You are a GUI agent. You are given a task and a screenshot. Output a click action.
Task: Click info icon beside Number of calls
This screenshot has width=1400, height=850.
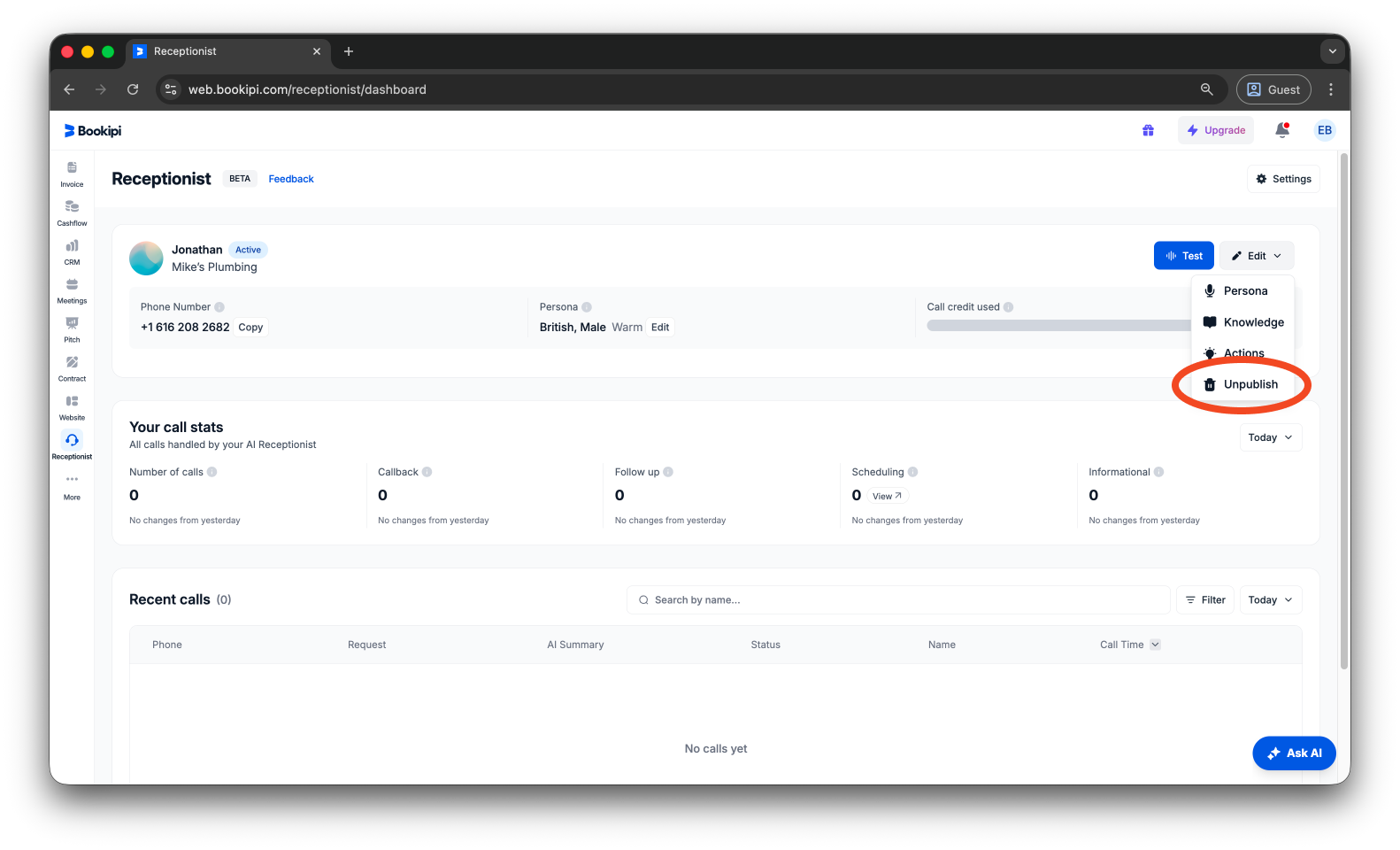pos(212,472)
